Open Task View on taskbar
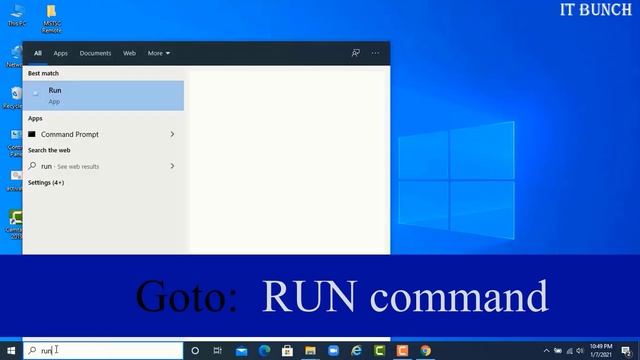Viewport: 640px width, 360px height. pyautogui.click(x=218, y=351)
